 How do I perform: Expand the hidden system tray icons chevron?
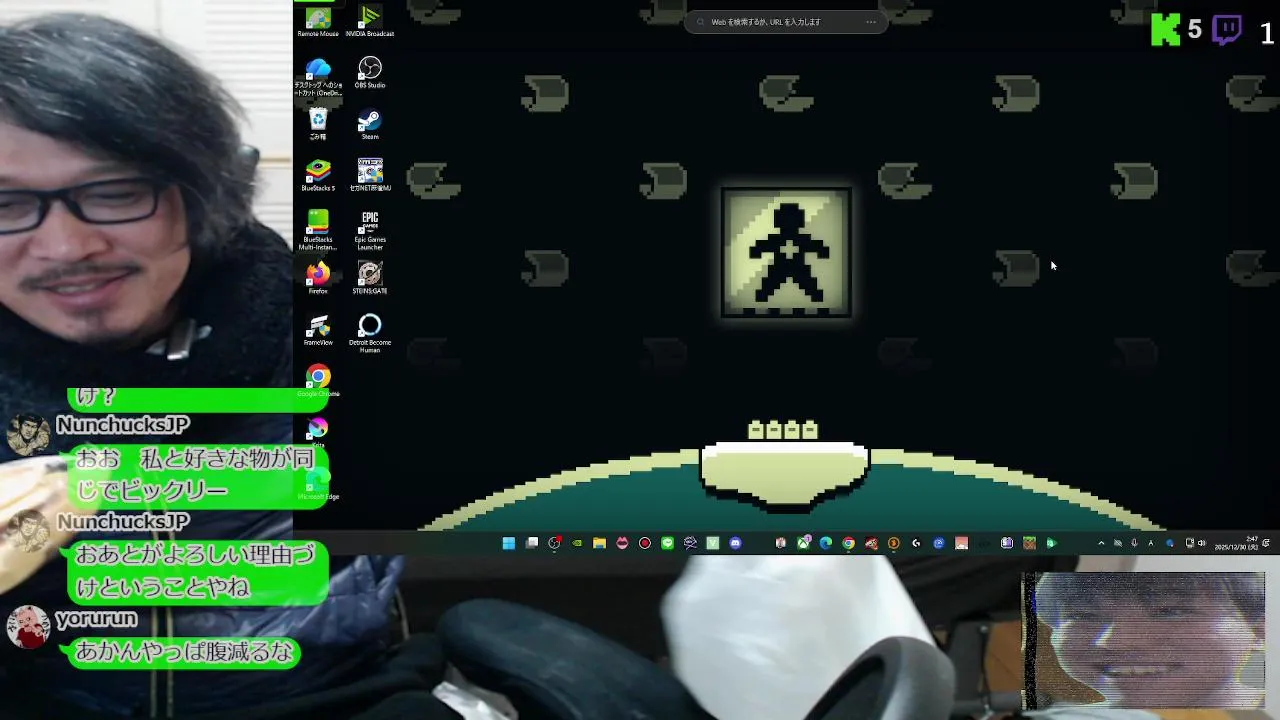pyautogui.click(x=1101, y=543)
